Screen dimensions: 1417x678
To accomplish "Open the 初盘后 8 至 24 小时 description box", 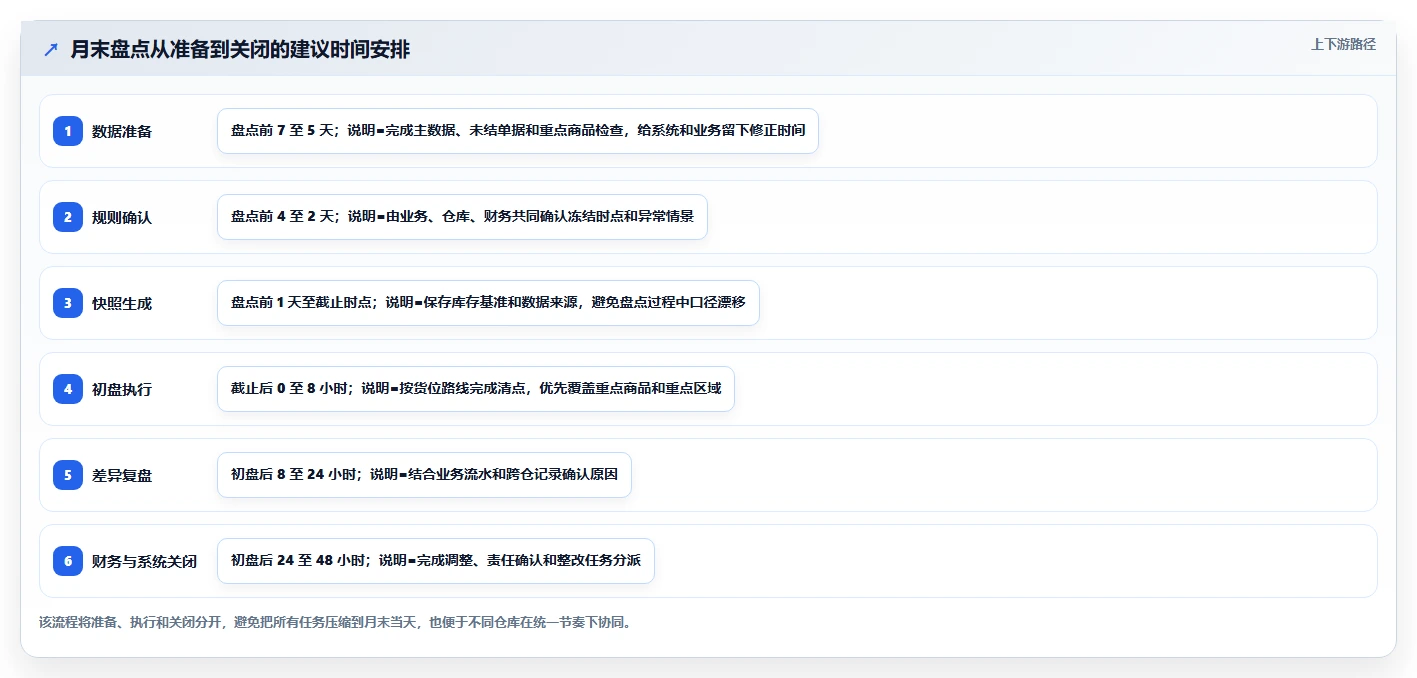I will click(x=424, y=475).
